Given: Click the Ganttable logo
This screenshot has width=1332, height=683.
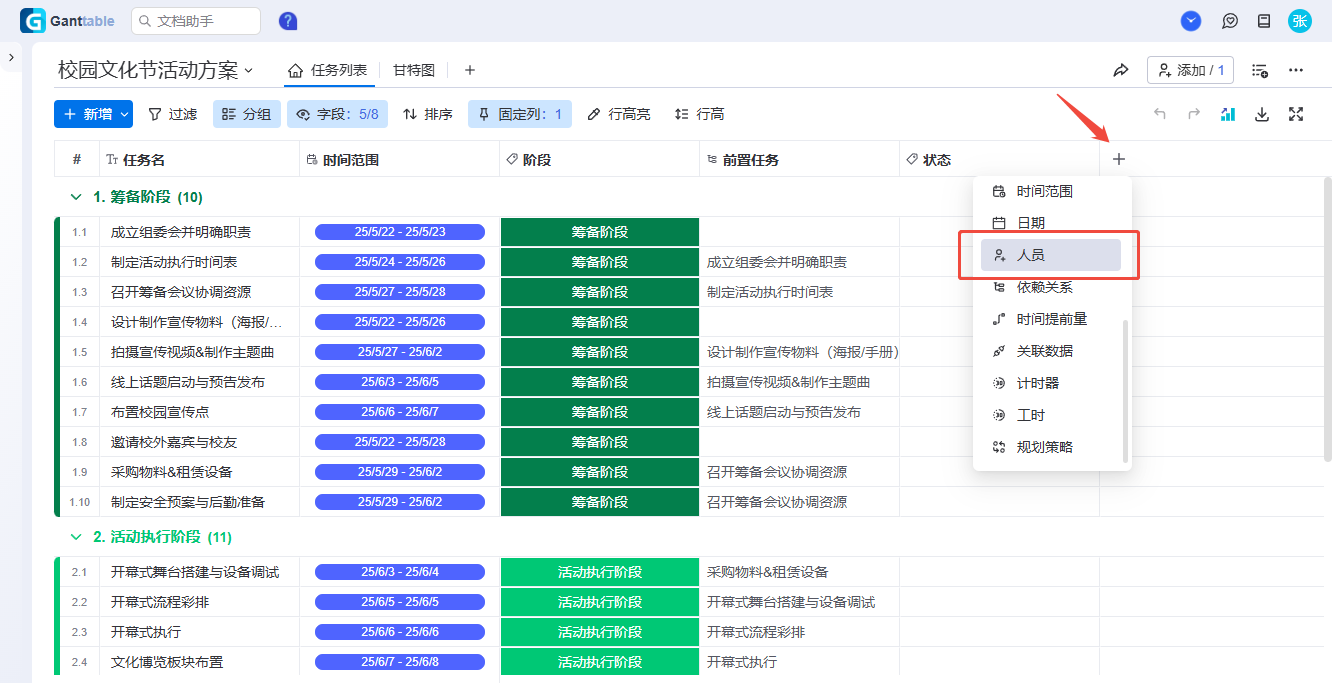Looking at the screenshot, I should (x=67, y=21).
